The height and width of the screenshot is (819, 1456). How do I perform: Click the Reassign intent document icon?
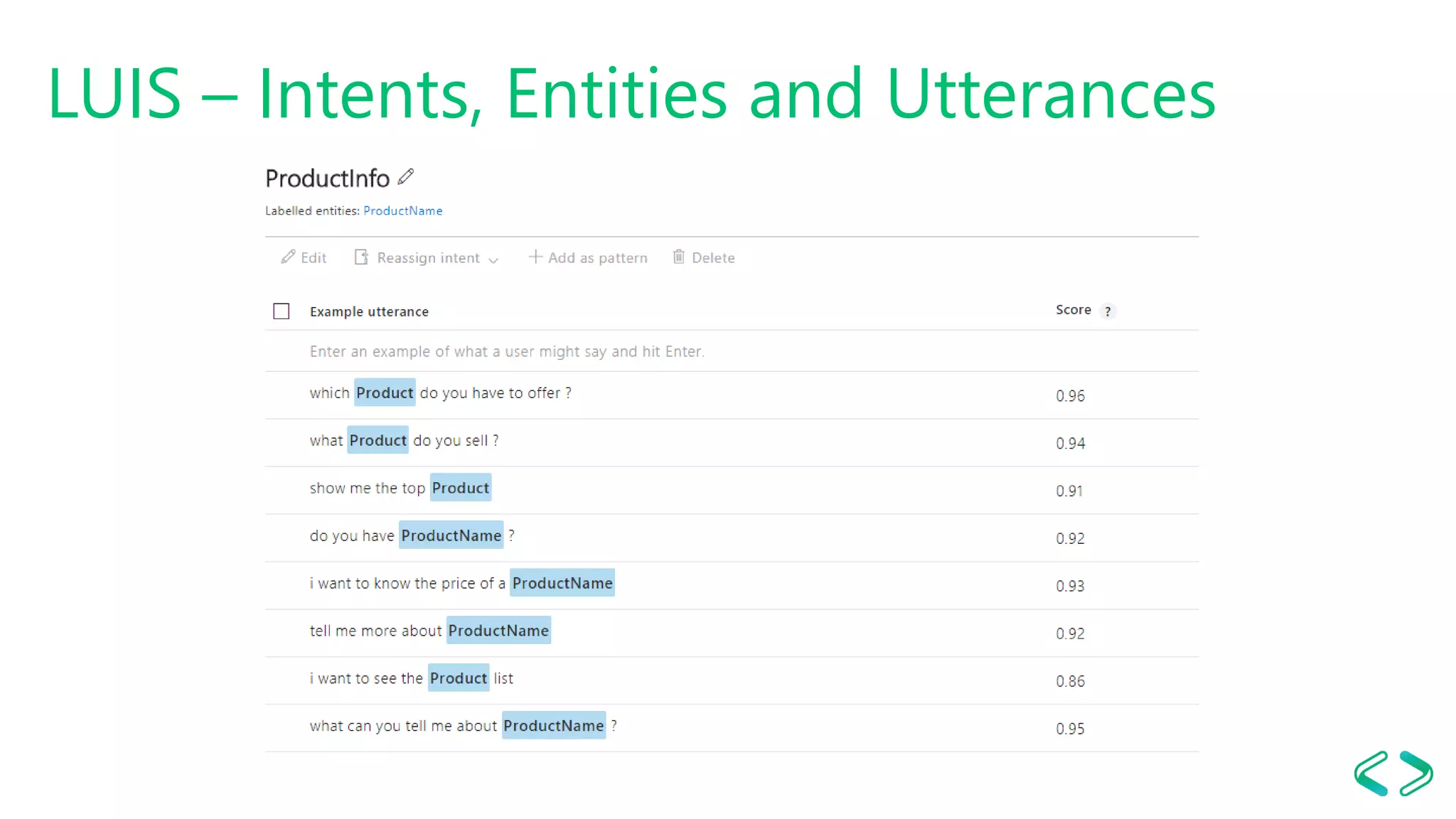point(361,257)
